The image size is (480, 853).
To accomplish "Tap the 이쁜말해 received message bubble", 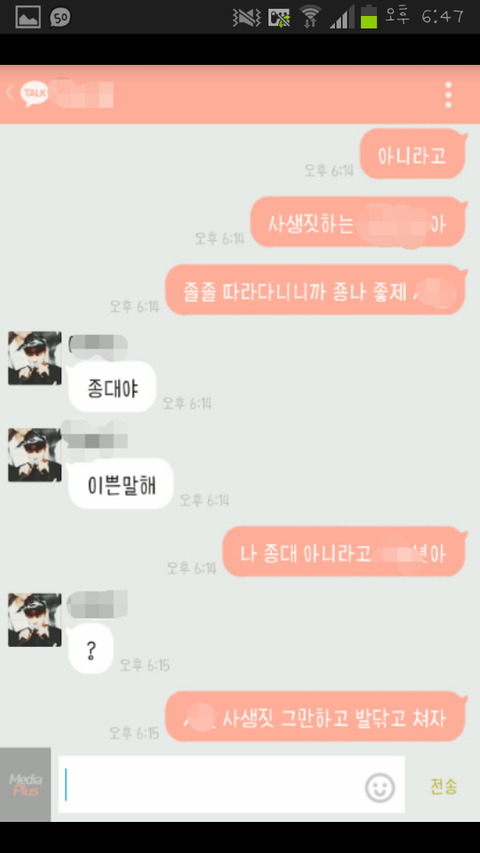I will coord(121,484).
